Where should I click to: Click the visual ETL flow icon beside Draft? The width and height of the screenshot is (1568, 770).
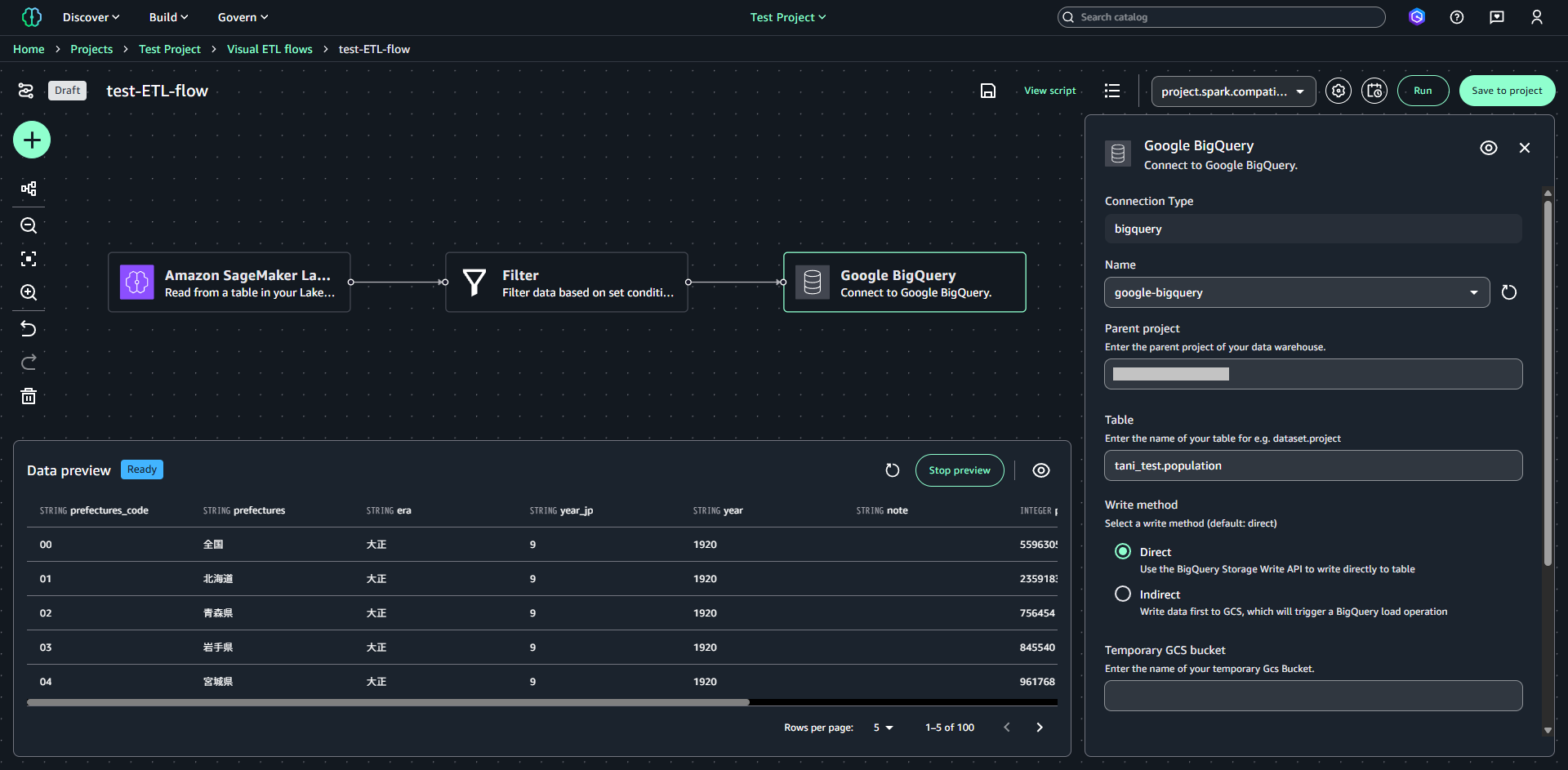(x=26, y=91)
